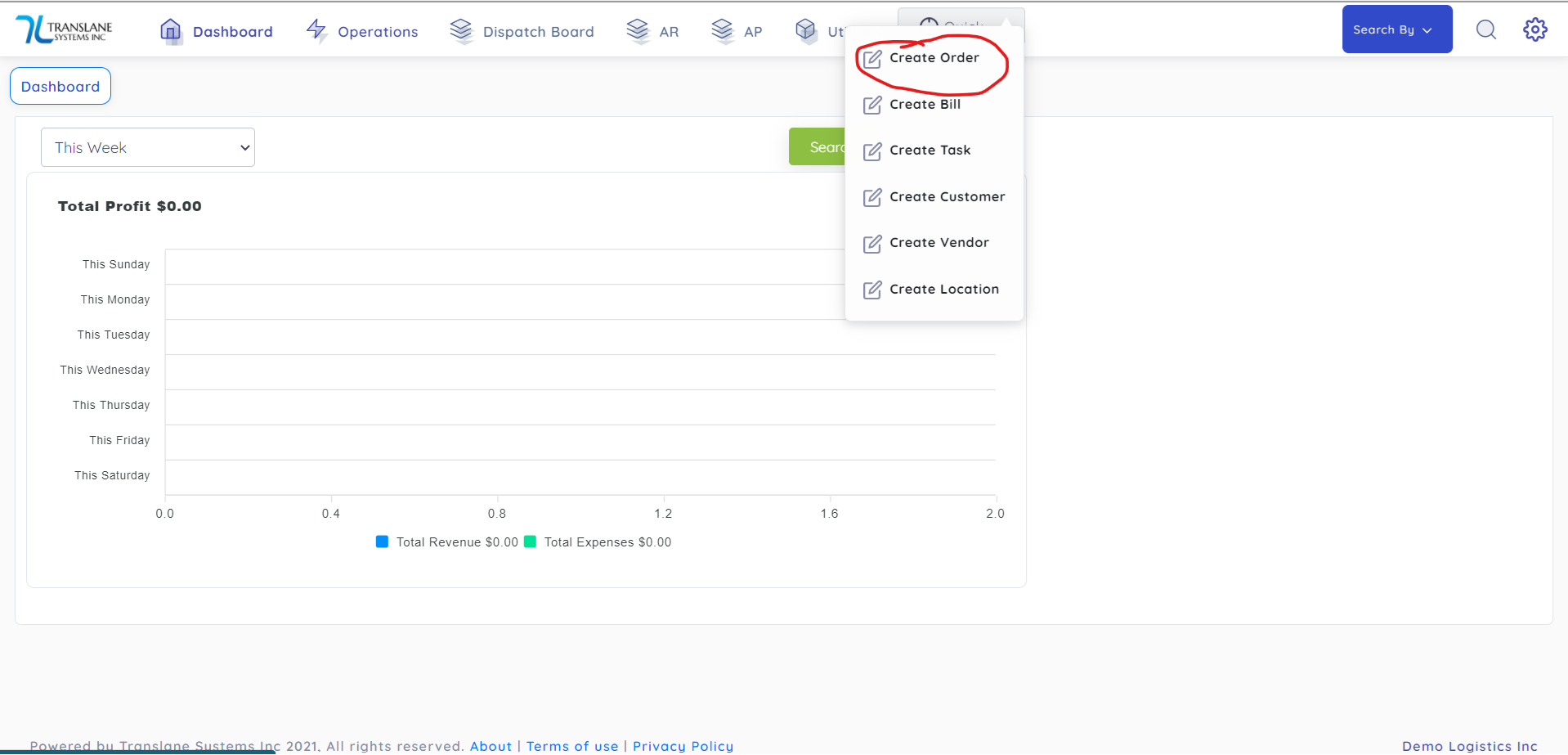This screenshot has height=755, width=1568.
Task: Click the edit icon beside Create Bill
Action: tap(872, 105)
